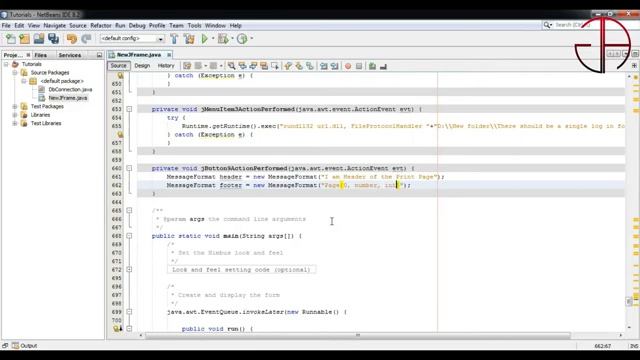Click the Open Project toolbar icon

[x=39, y=39]
